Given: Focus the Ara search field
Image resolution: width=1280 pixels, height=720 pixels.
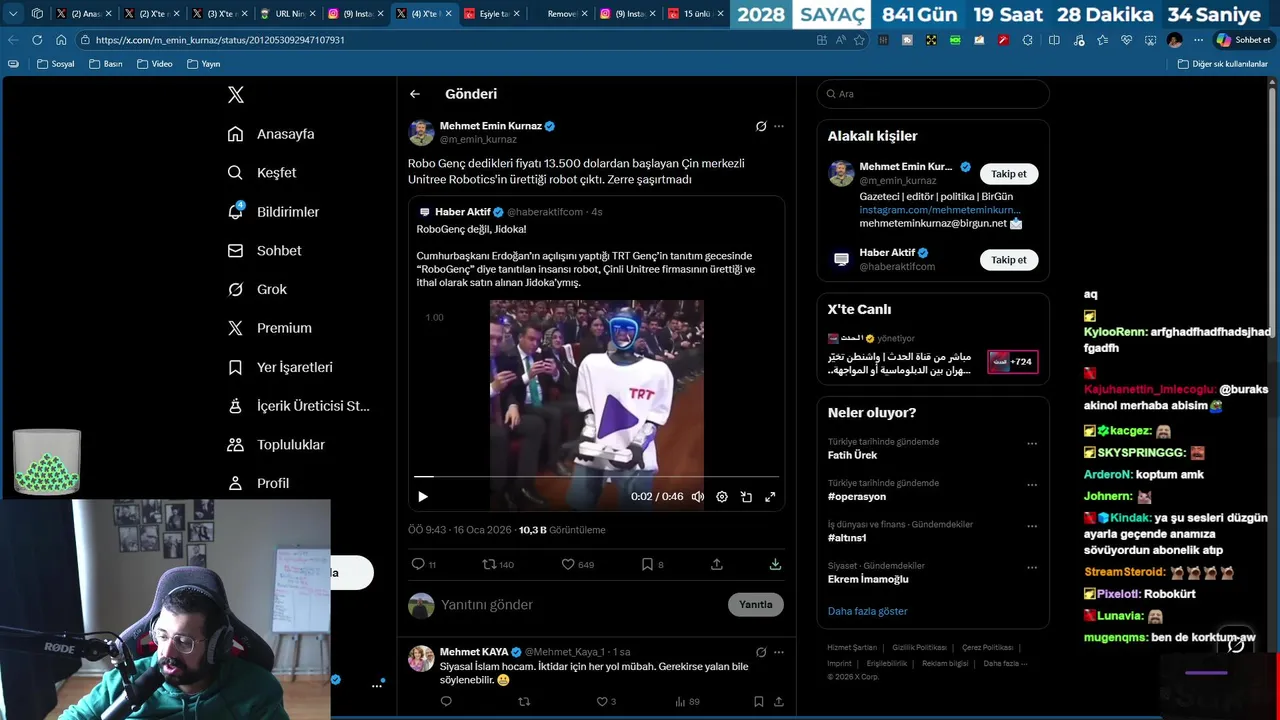Looking at the screenshot, I should coord(933,94).
